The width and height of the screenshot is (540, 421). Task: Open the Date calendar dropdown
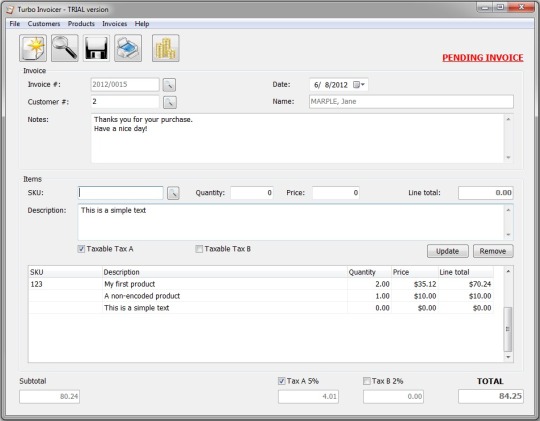359,85
